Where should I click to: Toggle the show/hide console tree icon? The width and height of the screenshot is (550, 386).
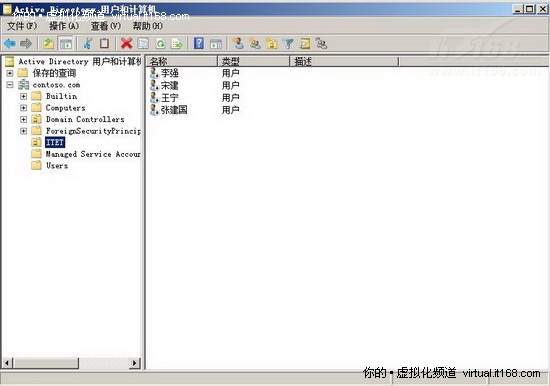(x=66, y=44)
